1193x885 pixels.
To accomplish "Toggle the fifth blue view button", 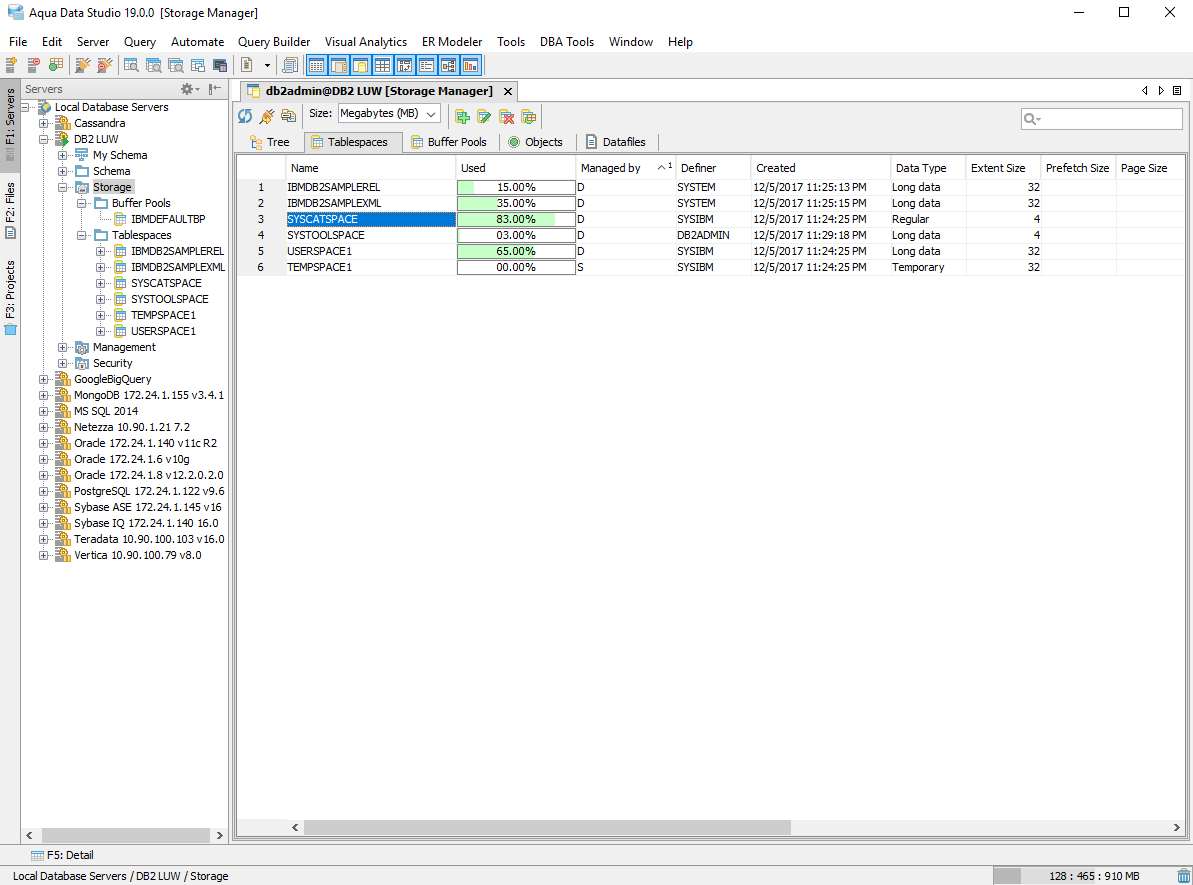I will click(x=405, y=65).
